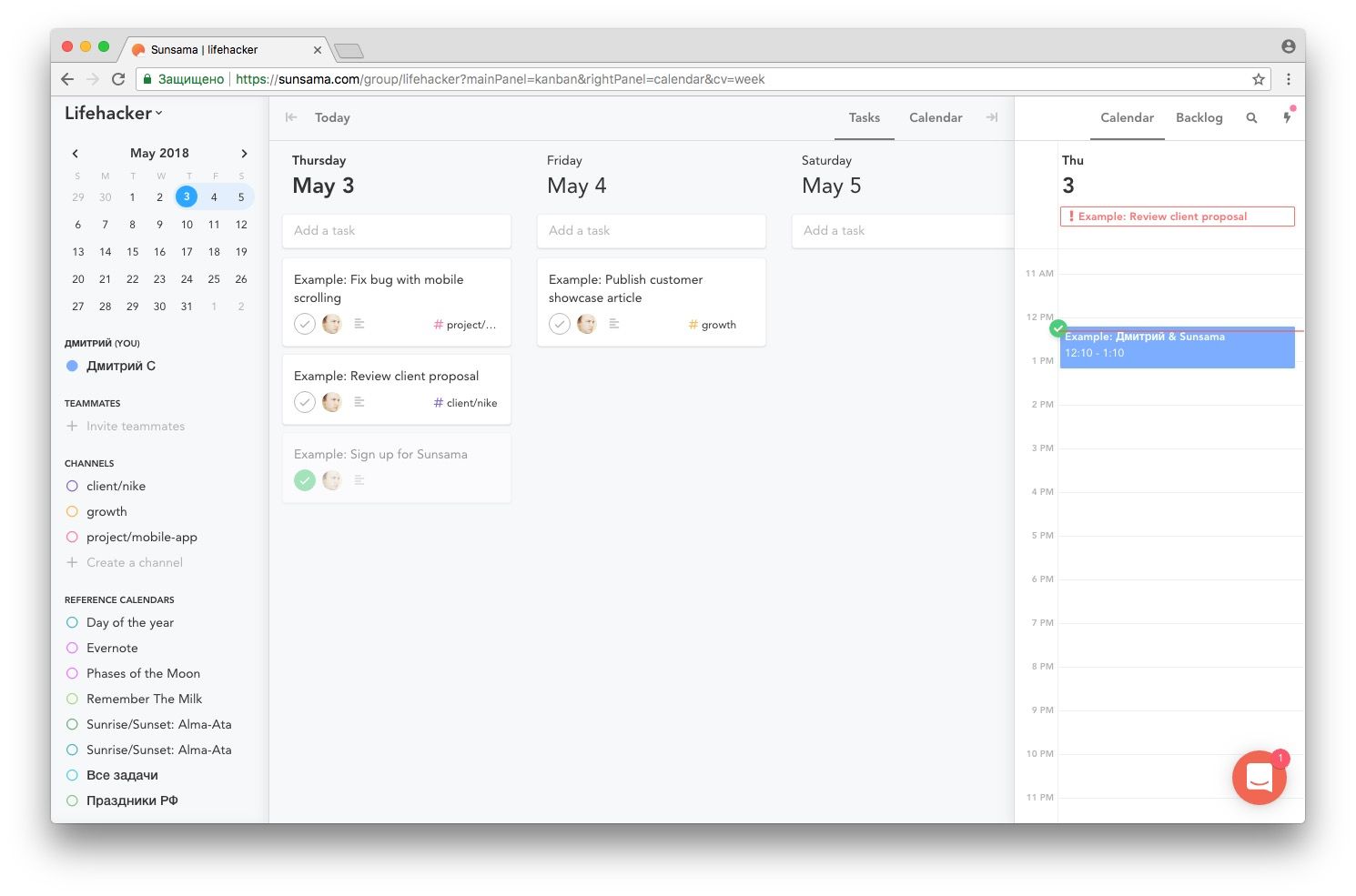Bookmark page with the star icon
The width and height of the screenshot is (1356, 896).
1259,79
